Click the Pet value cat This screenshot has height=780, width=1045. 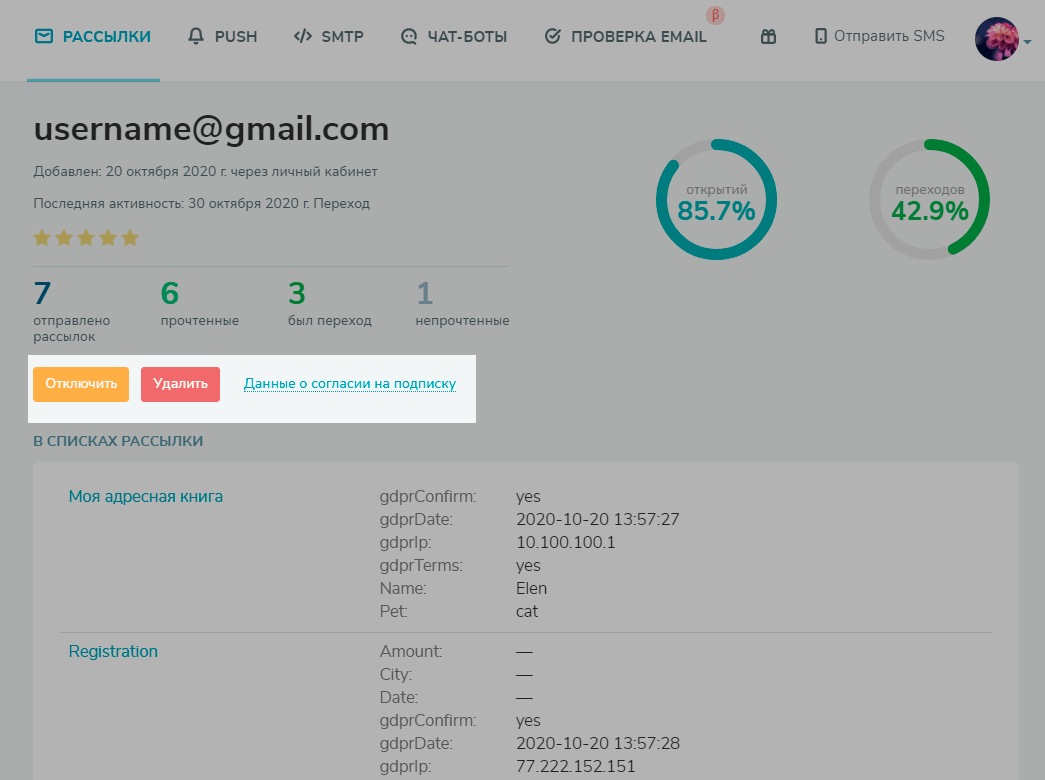526,612
